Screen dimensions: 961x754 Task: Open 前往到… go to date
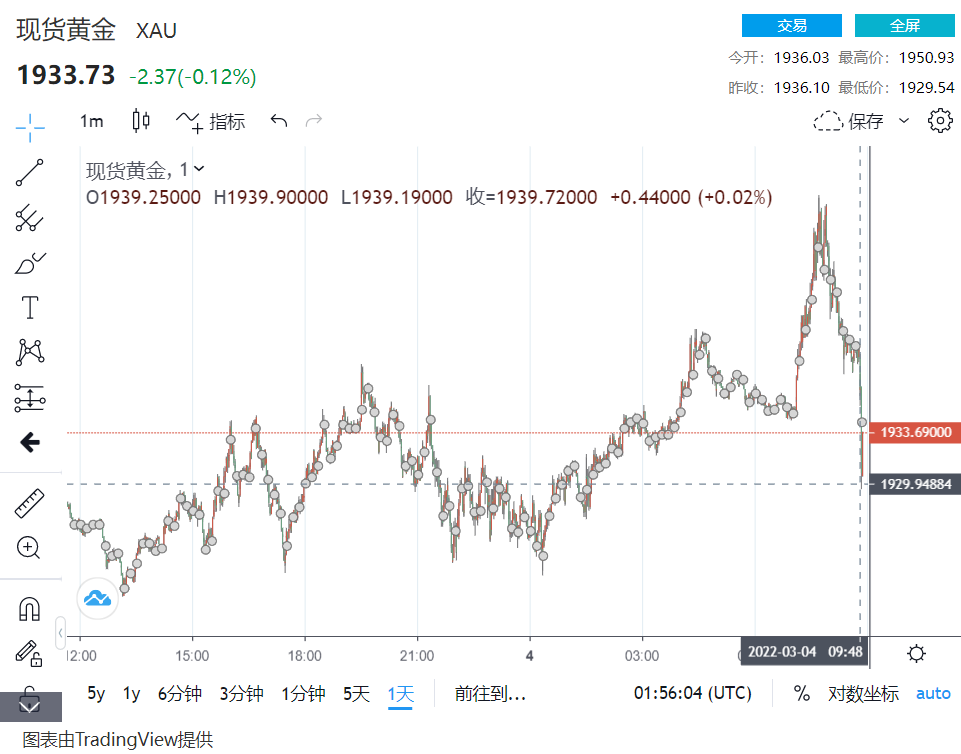[490, 693]
